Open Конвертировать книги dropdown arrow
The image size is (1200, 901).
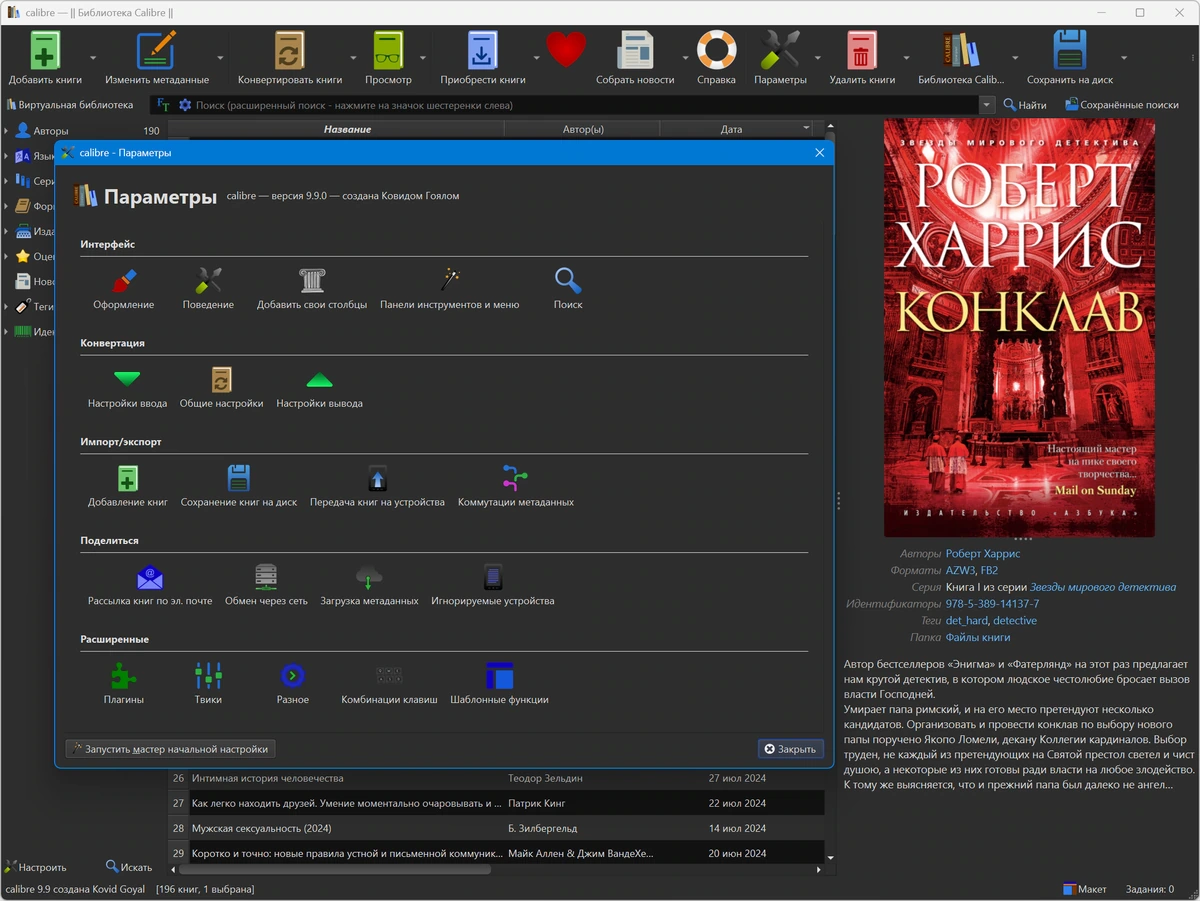tap(353, 58)
